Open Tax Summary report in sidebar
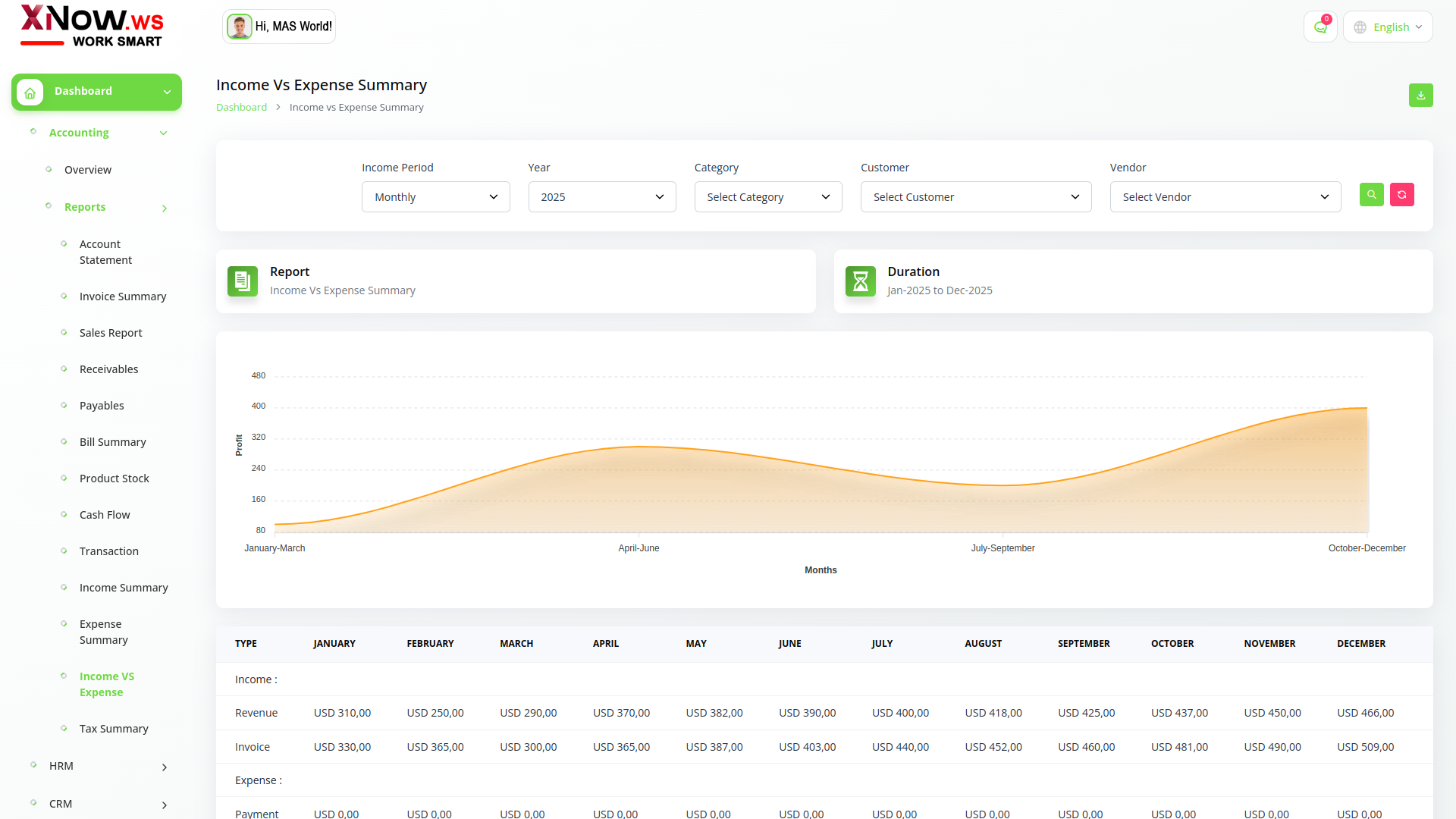 (114, 729)
